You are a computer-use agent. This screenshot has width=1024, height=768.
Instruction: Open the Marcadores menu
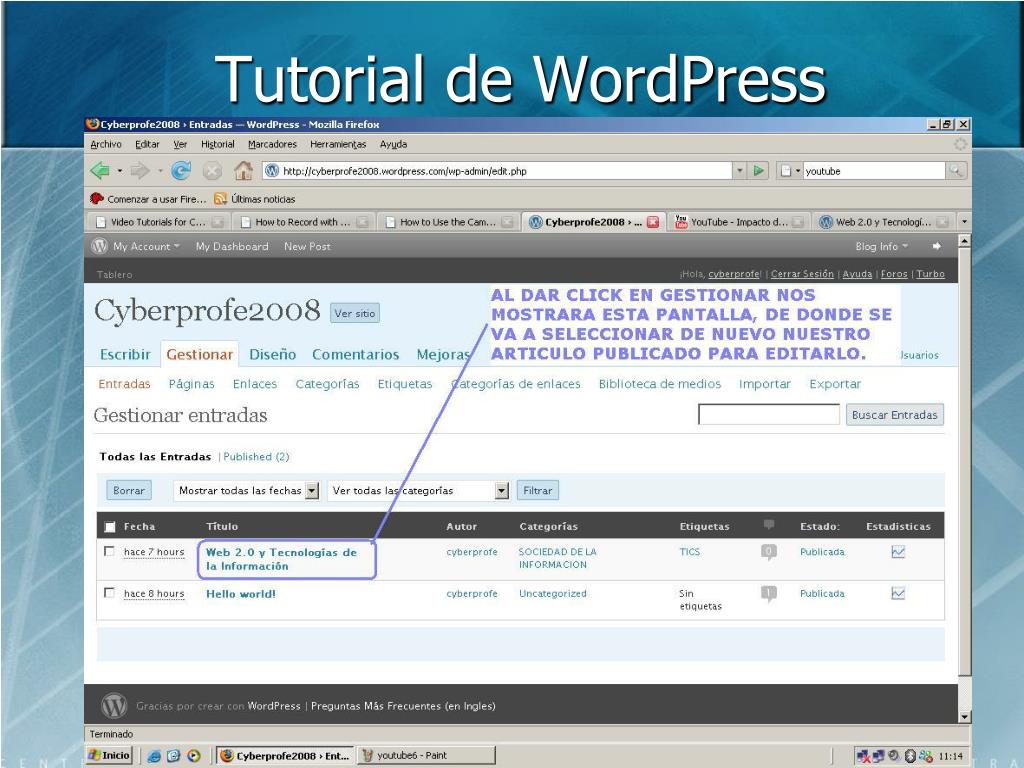tap(272, 144)
